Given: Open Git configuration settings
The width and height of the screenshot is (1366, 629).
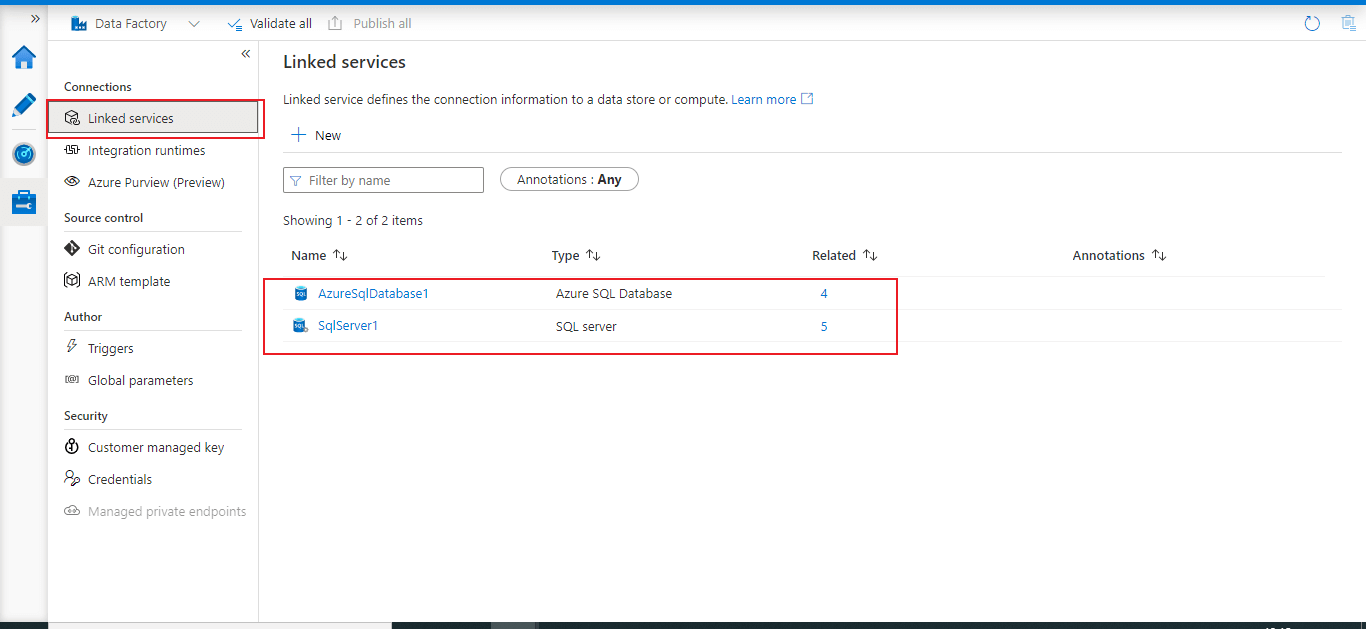Looking at the screenshot, I should coord(136,250).
